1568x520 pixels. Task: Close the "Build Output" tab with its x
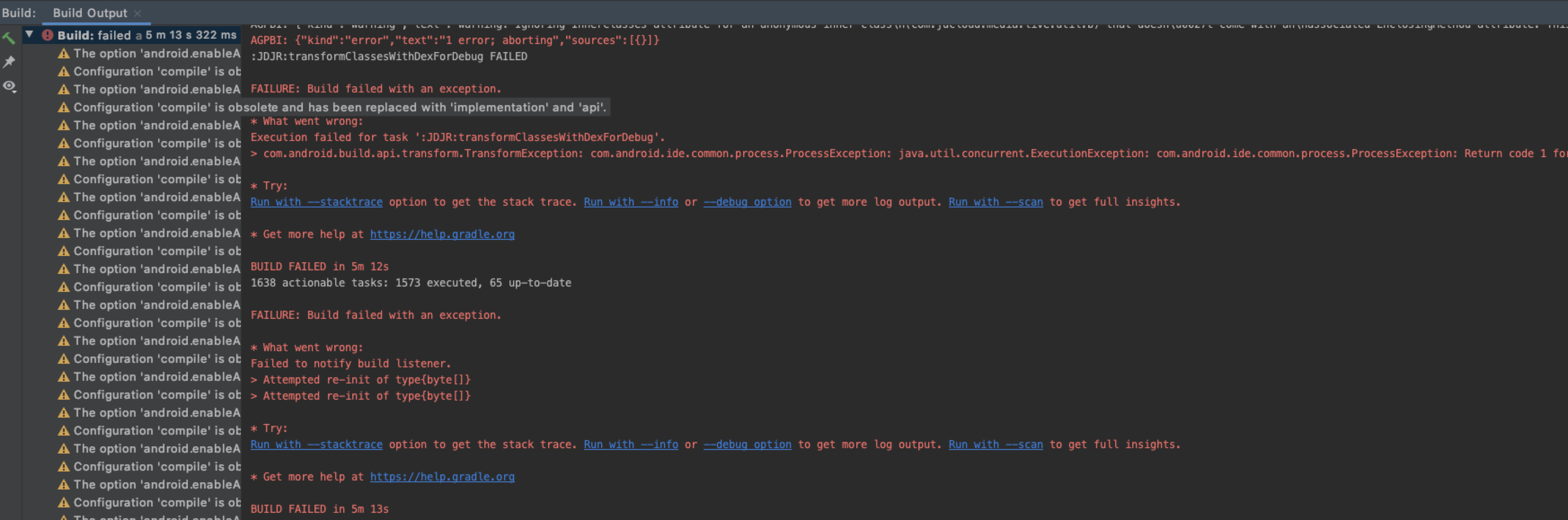point(137,12)
